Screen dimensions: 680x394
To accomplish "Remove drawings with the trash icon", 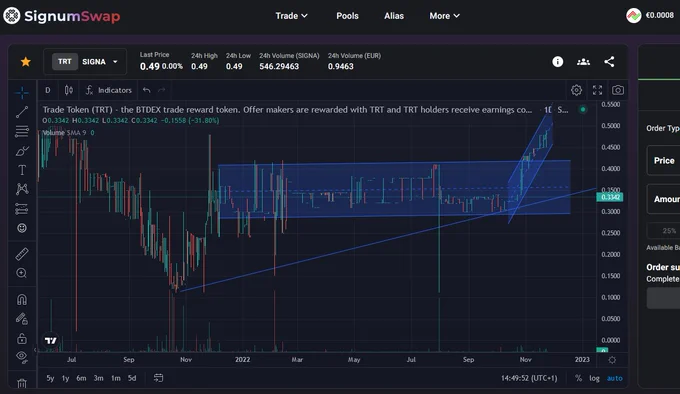I will pos(22,383).
